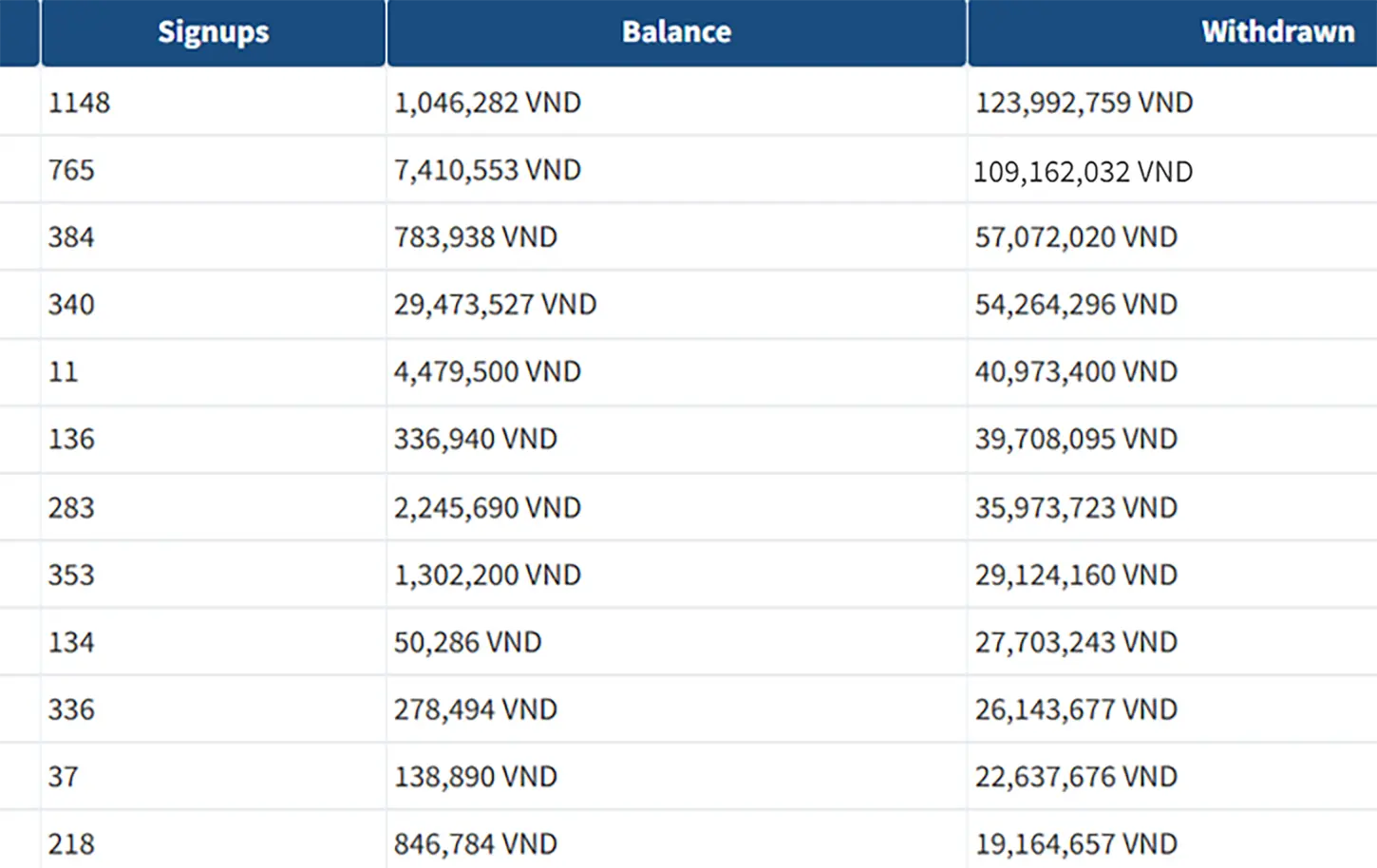Click the balance of 29,473,527 VND
Screen dimensions: 1377x868
[x=495, y=304]
